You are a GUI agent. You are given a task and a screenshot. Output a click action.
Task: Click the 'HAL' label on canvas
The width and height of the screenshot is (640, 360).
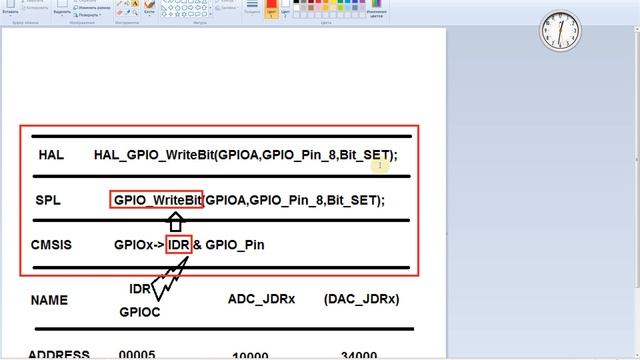point(51,155)
